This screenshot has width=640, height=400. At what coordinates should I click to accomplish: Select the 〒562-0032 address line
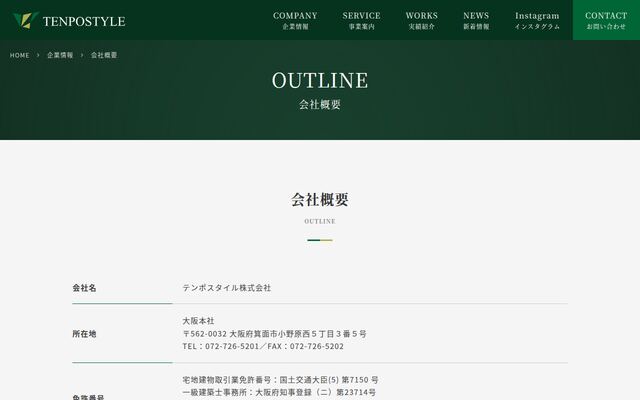(274, 334)
